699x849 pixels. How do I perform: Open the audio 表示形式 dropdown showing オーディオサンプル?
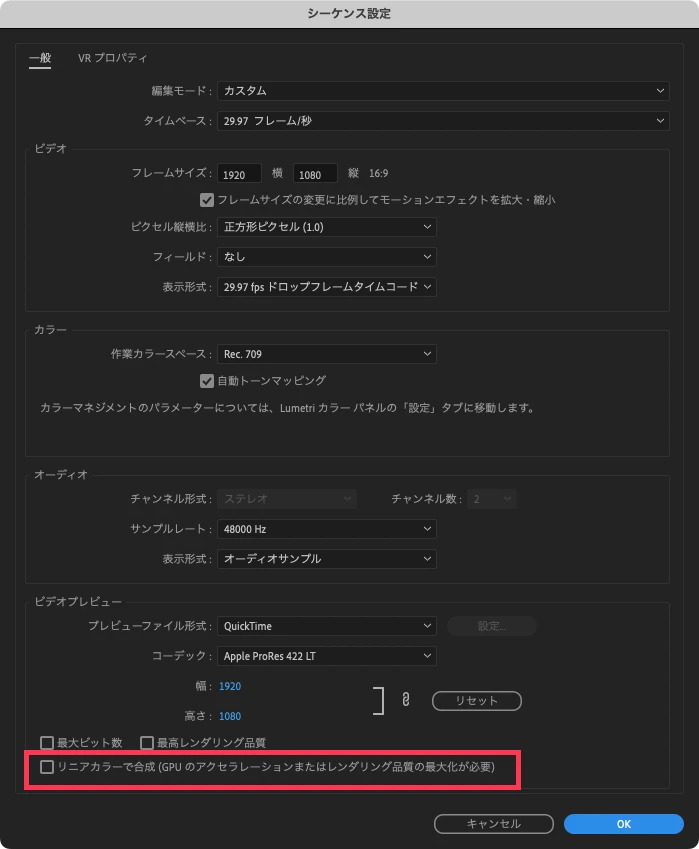326,559
